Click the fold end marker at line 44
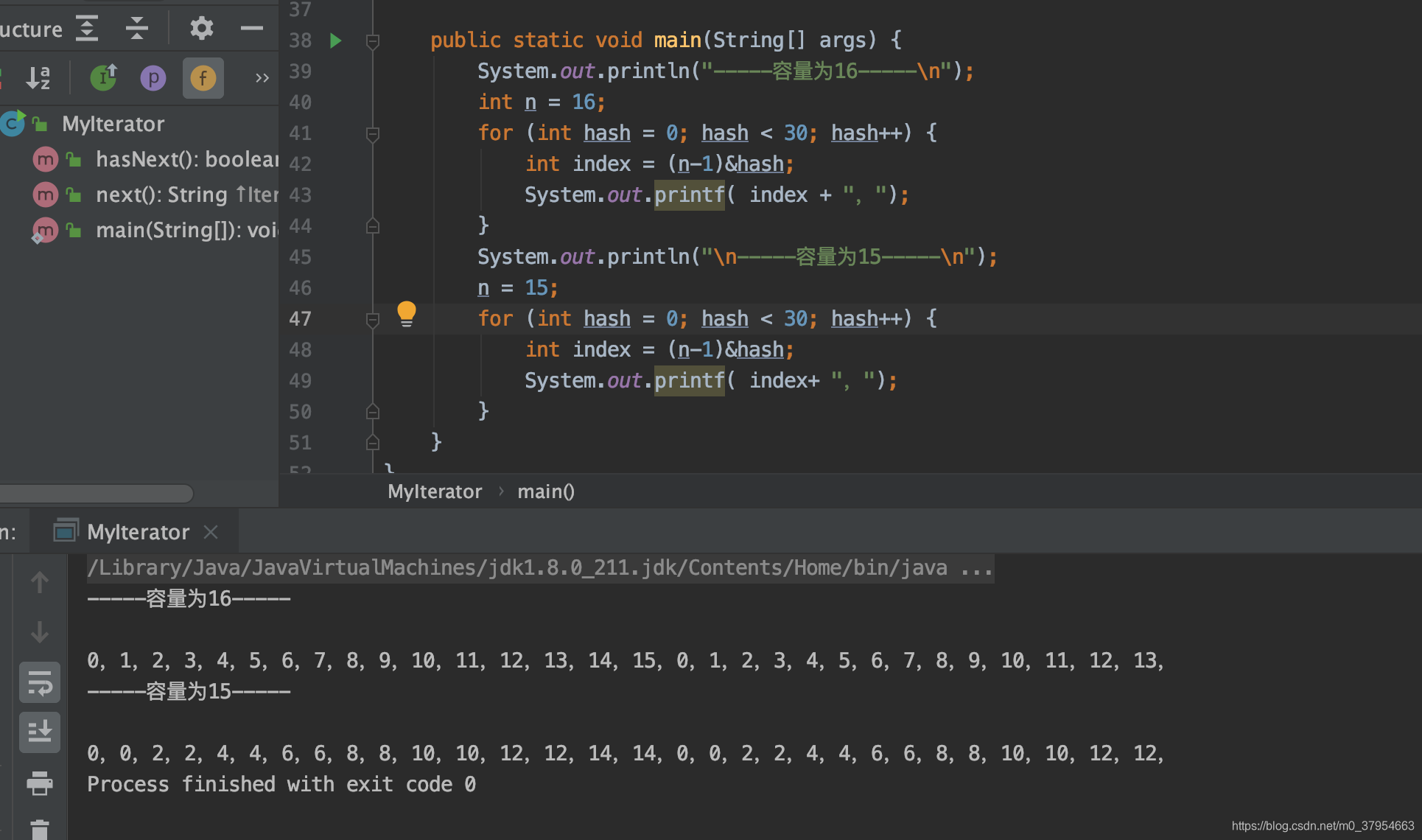This screenshot has height=840, width=1422. pyautogui.click(x=373, y=226)
